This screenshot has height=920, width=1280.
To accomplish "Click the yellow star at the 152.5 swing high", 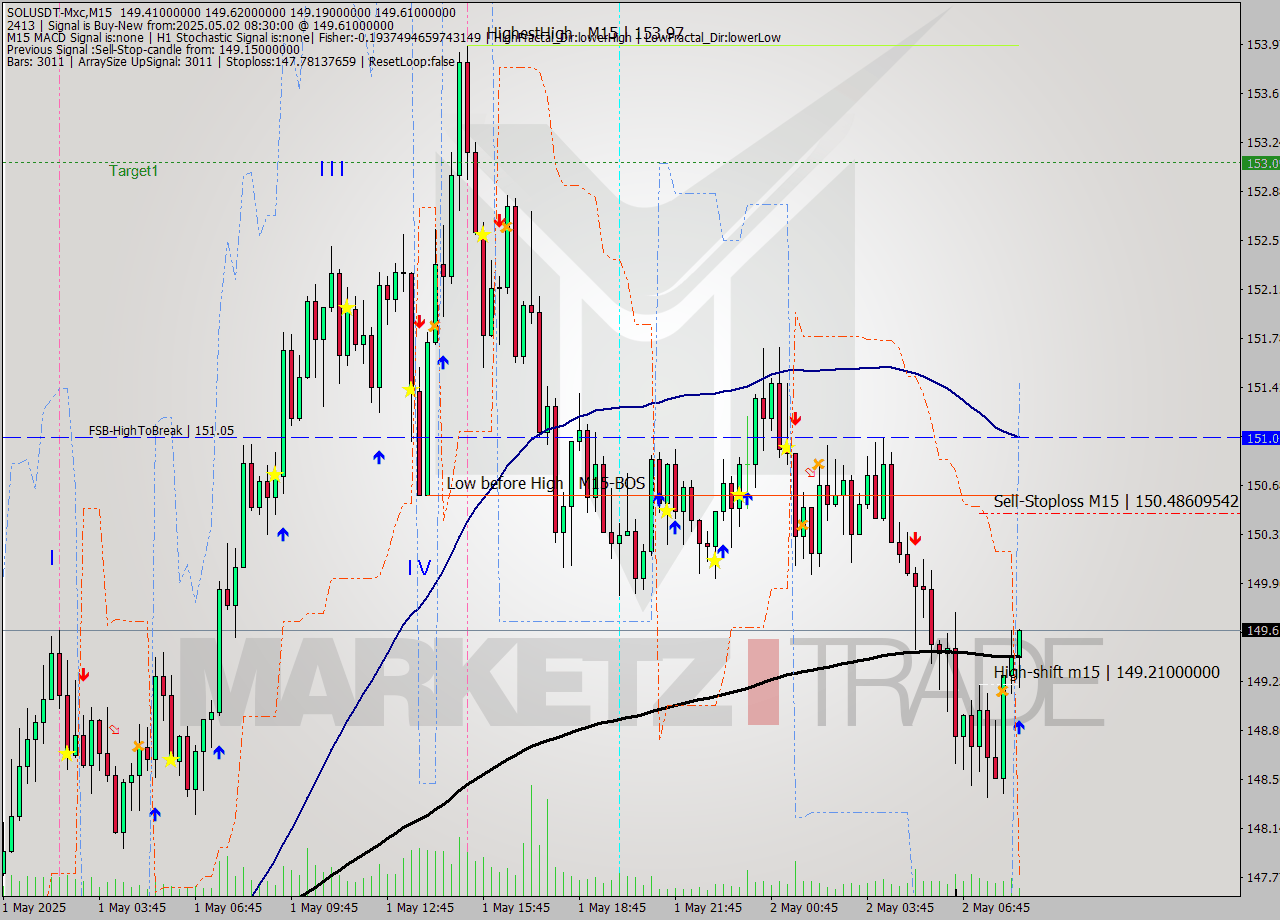I will pyautogui.click(x=482, y=234).
